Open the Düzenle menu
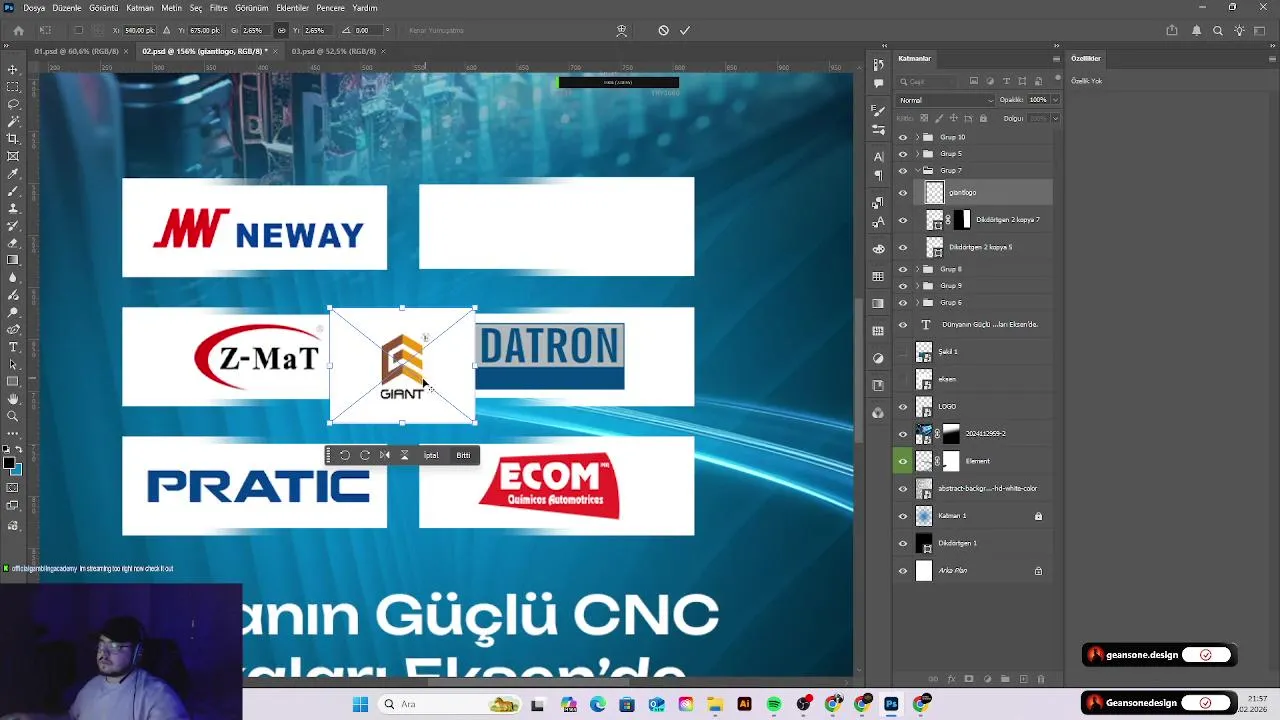Screen dimensions: 1280x720 point(67,8)
